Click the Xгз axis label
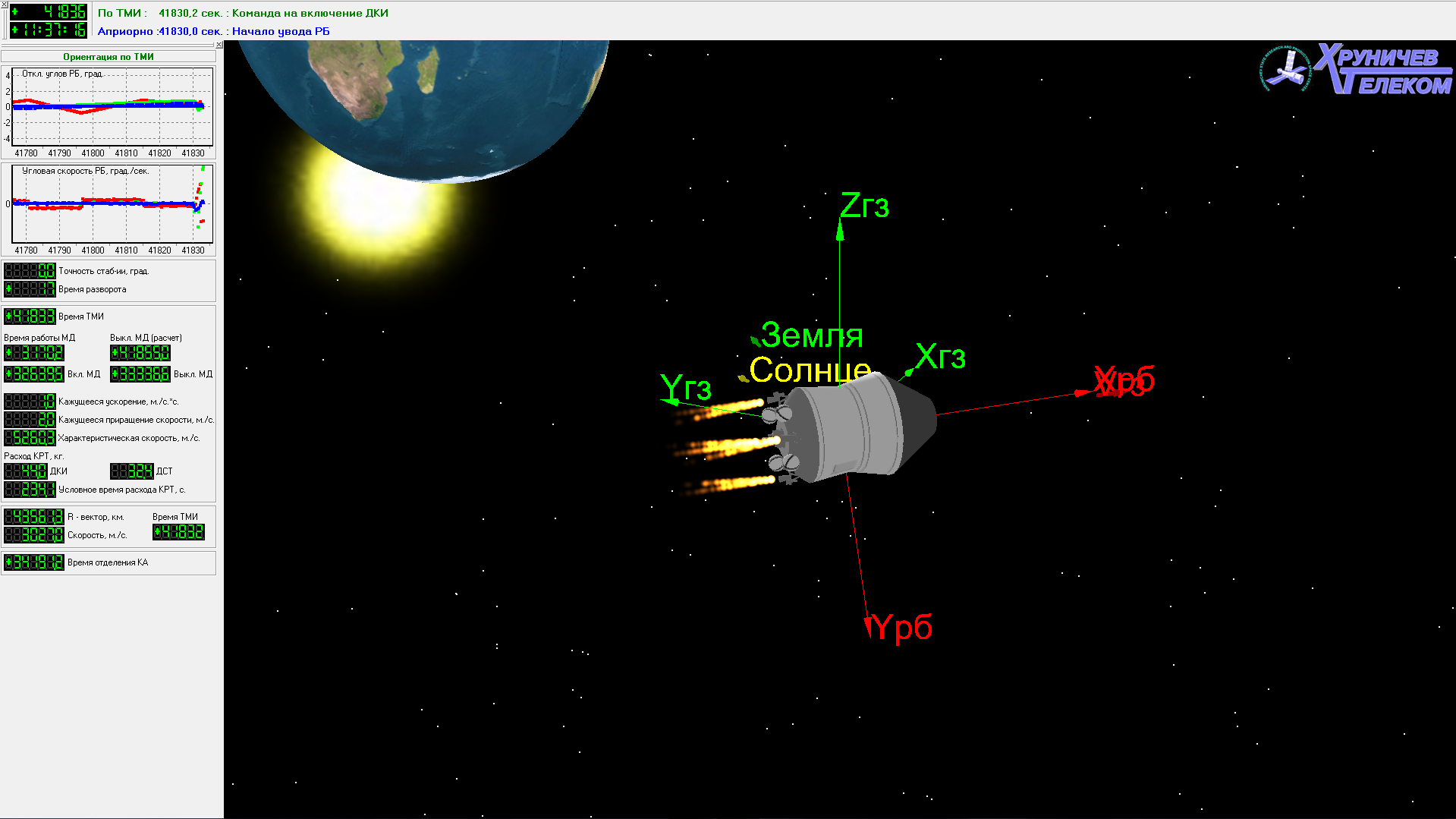Screen dimensions: 1456x819 tap(940, 357)
